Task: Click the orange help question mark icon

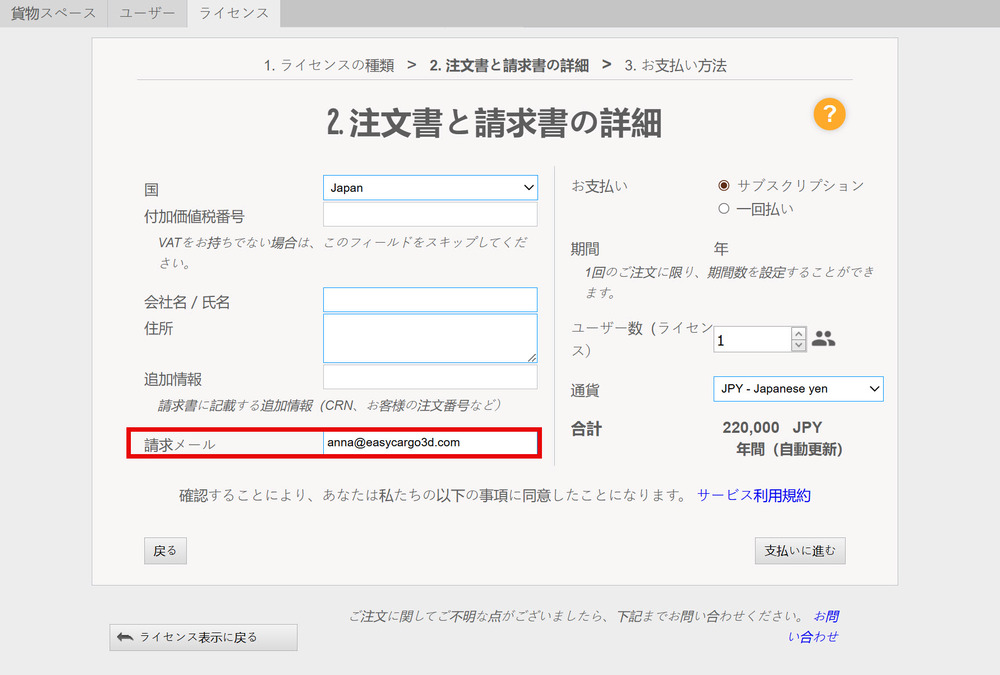Action: 829,114
